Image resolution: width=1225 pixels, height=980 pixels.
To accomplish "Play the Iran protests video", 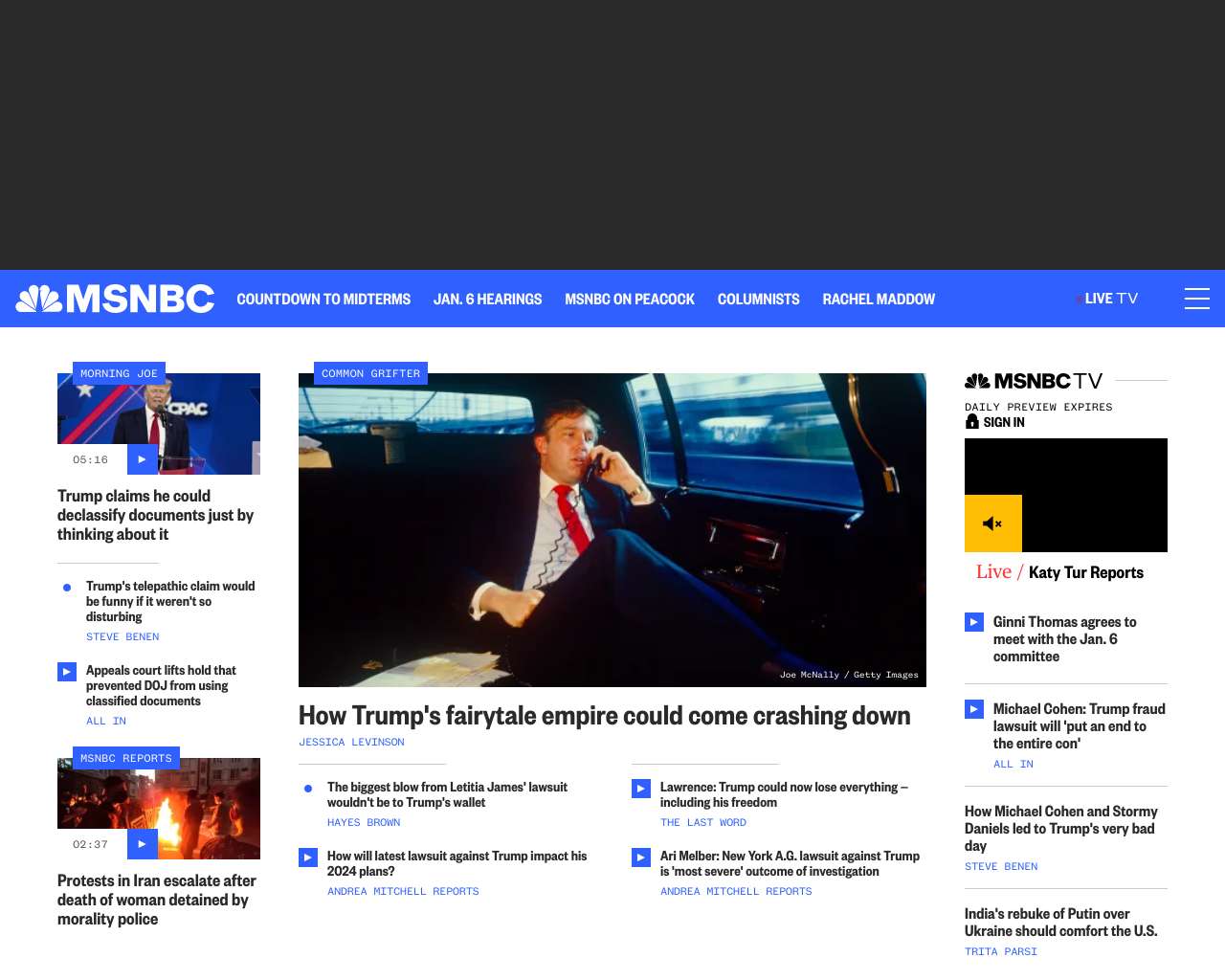I will [142, 844].
